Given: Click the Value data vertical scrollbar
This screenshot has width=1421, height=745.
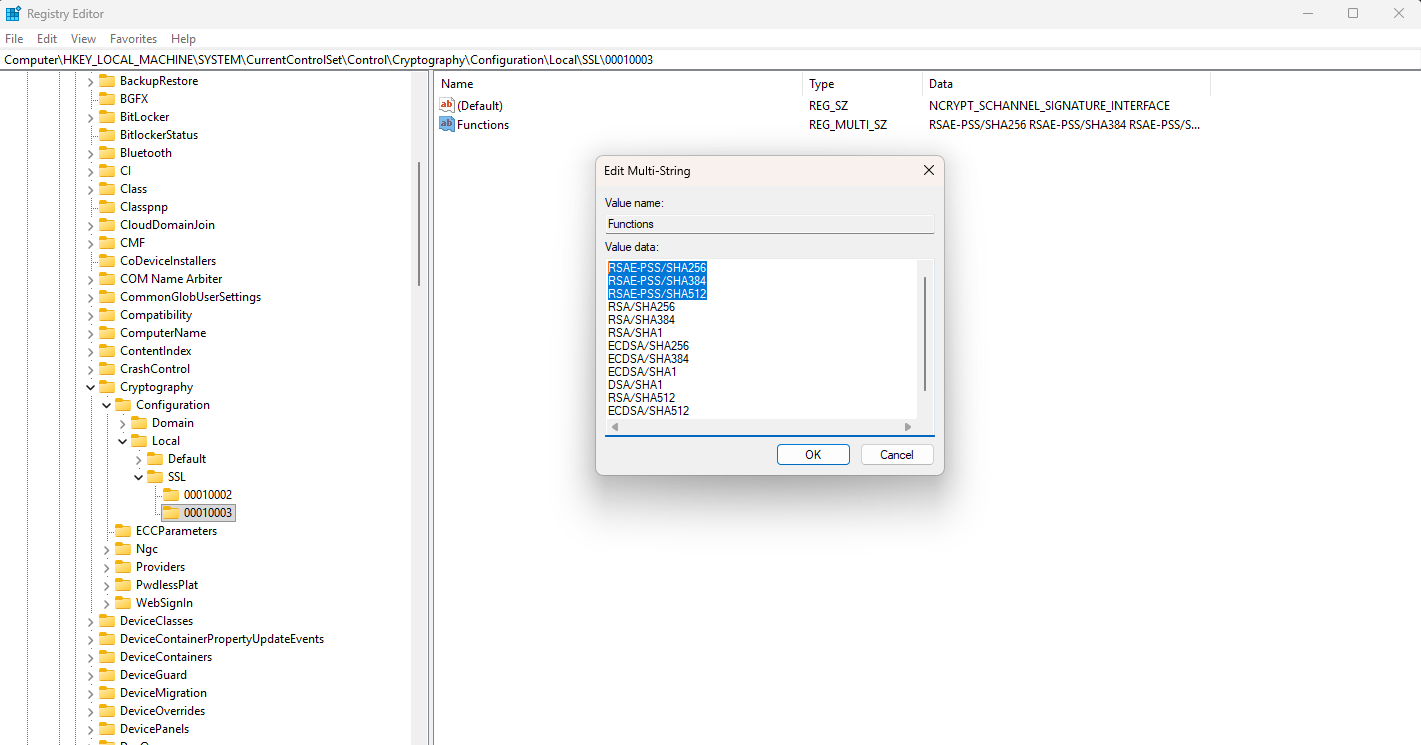Looking at the screenshot, I should pos(925,335).
